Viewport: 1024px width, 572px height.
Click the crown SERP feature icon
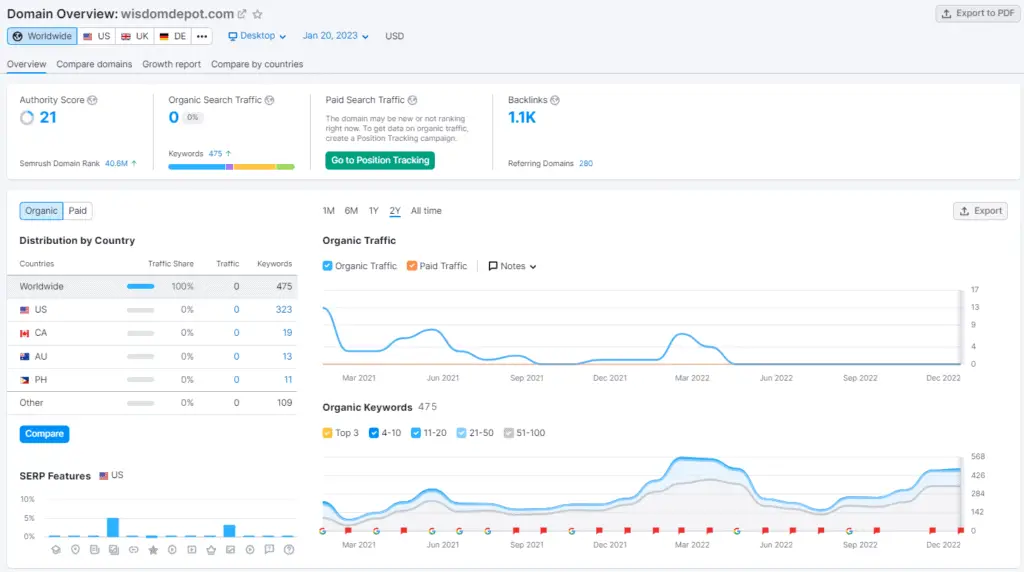pos(211,550)
